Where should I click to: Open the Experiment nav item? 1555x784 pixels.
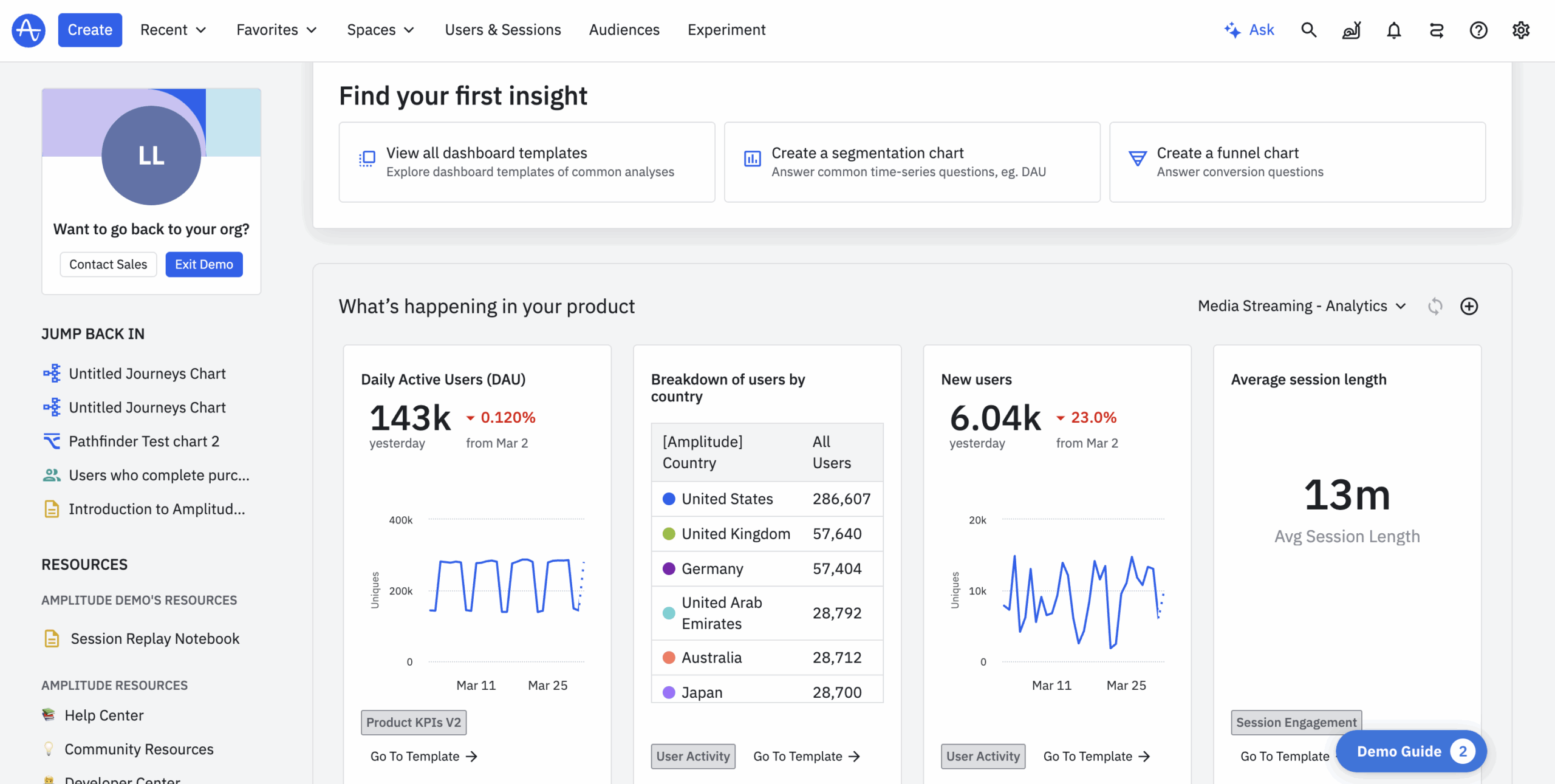pos(726,30)
